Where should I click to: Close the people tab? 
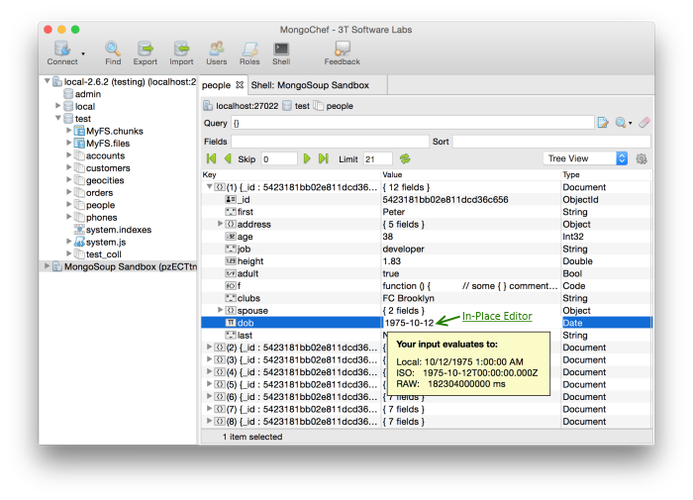(240, 84)
